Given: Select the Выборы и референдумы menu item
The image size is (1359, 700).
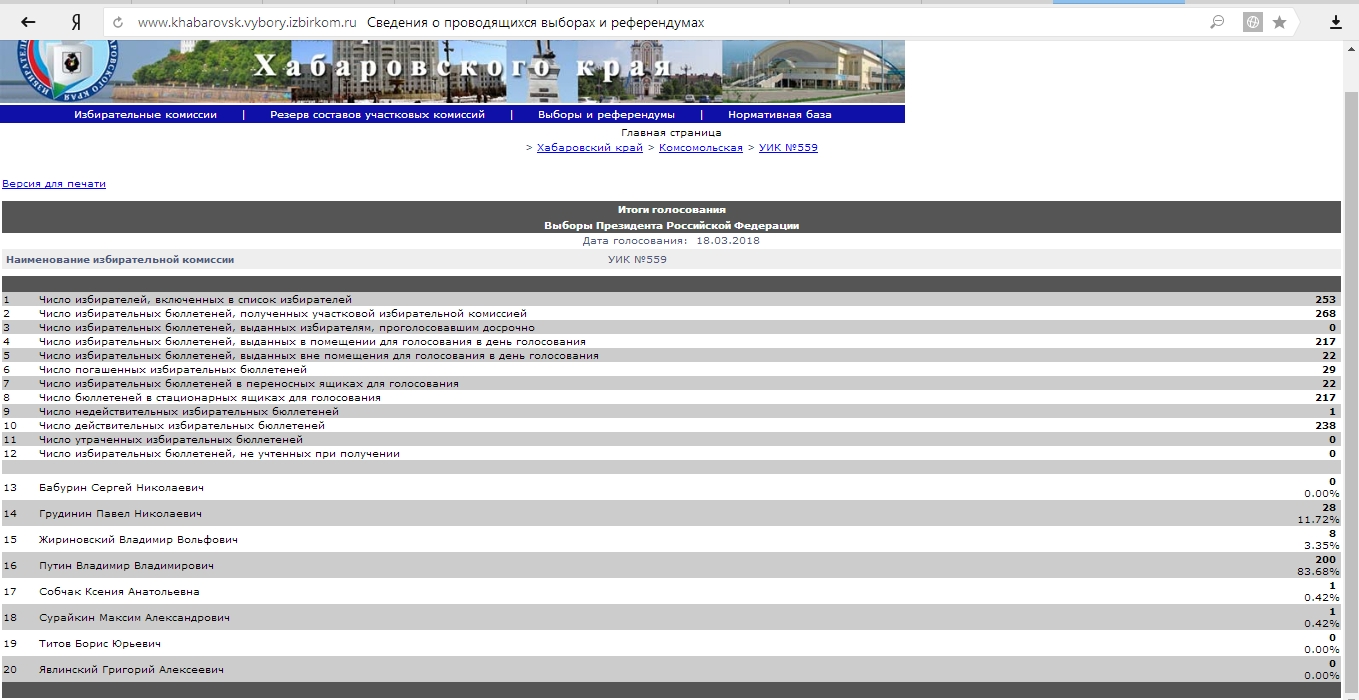Looking at the screenshot, I should point(606,114).
